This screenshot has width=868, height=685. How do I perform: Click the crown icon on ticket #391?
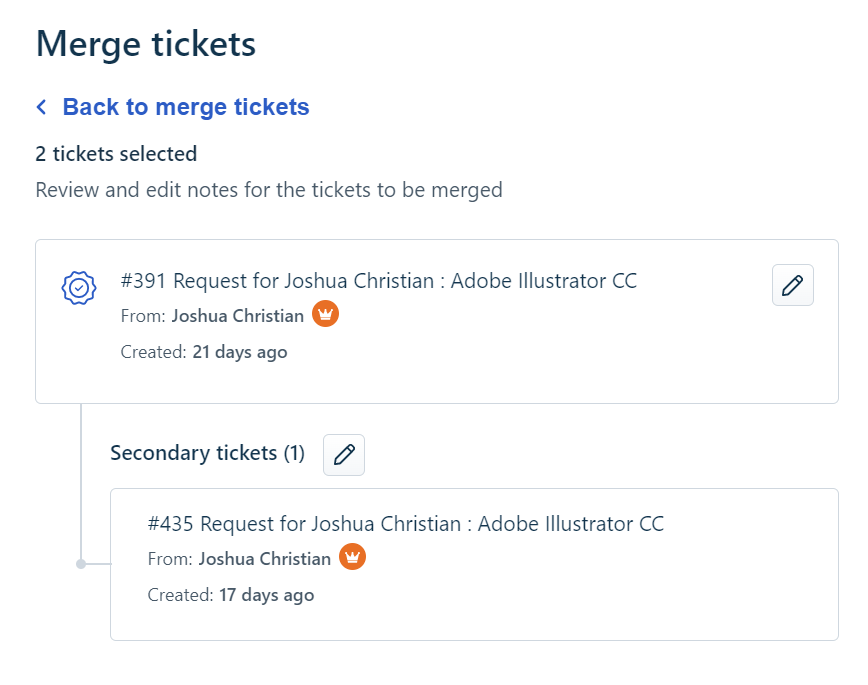(326, 315)
